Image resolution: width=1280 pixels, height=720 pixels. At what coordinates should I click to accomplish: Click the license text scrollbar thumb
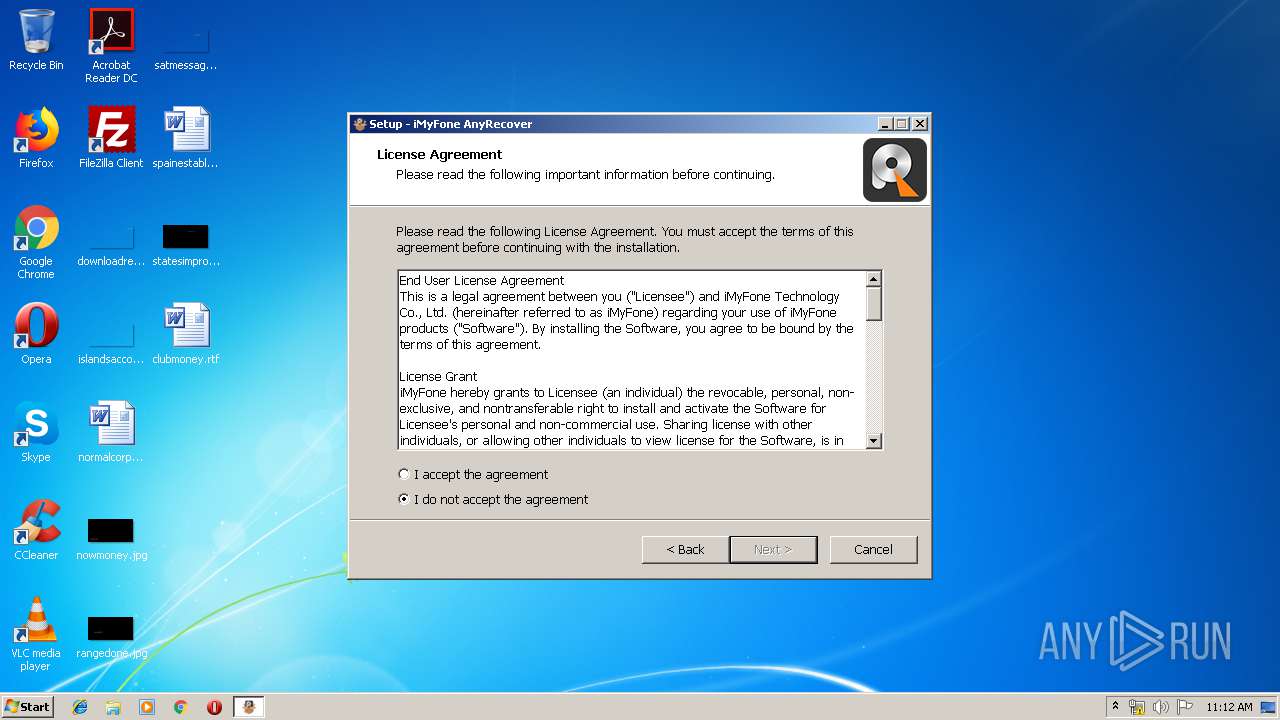pyautogui.click(x=873, y=304)
